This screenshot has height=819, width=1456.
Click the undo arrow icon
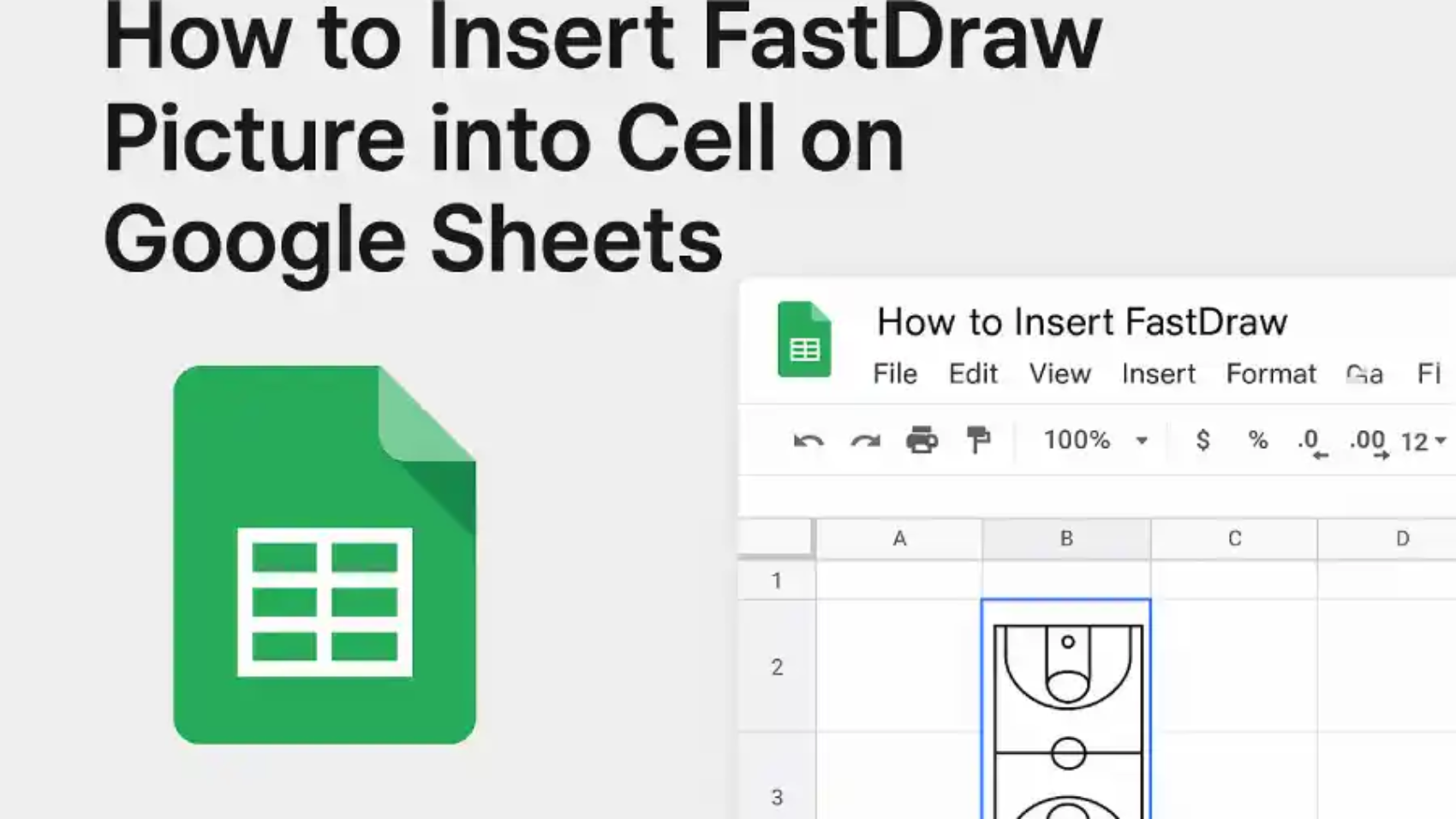pyautogui.click(x=808, y=441)
